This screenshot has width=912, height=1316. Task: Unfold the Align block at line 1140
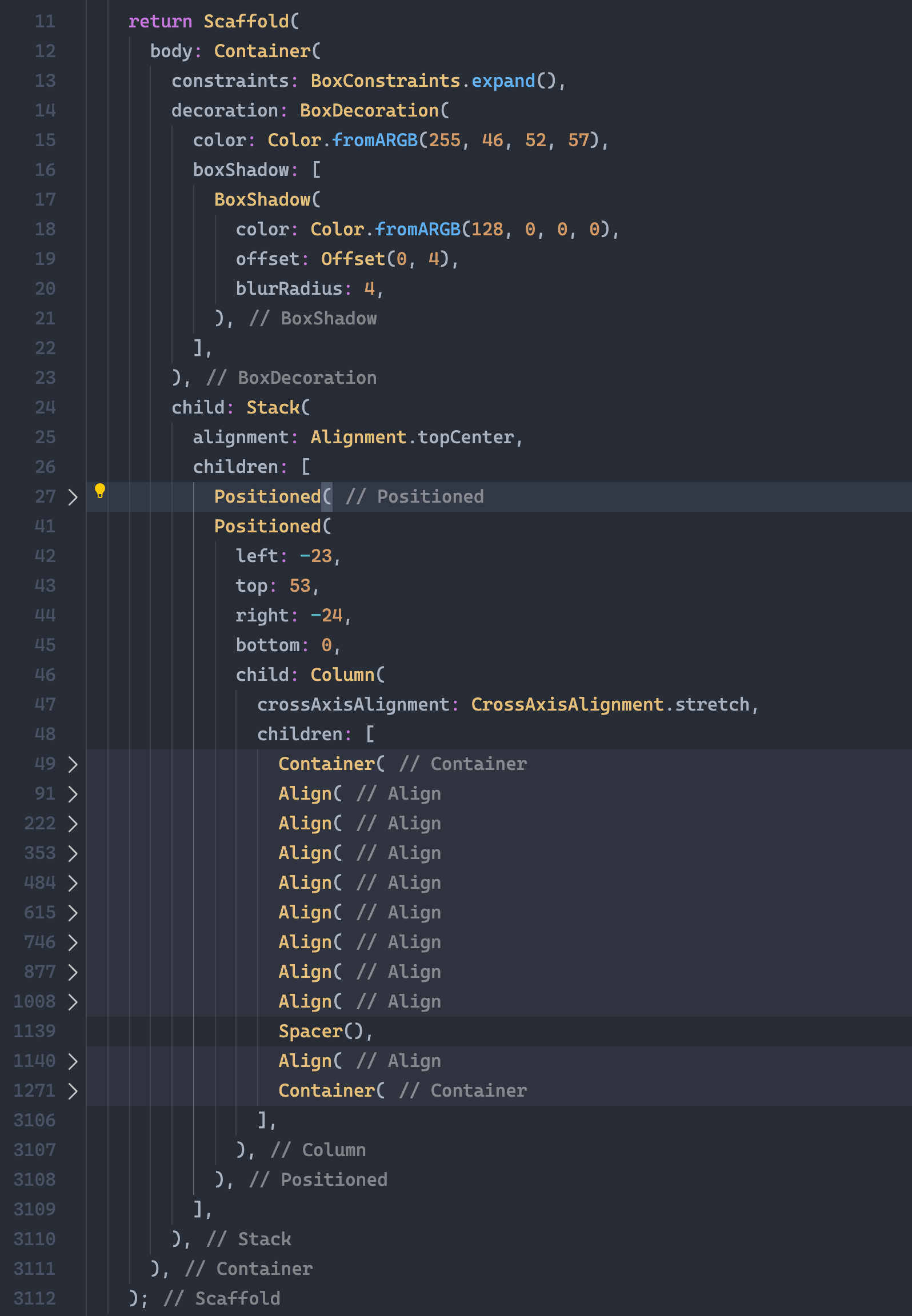pos(73,1061)
